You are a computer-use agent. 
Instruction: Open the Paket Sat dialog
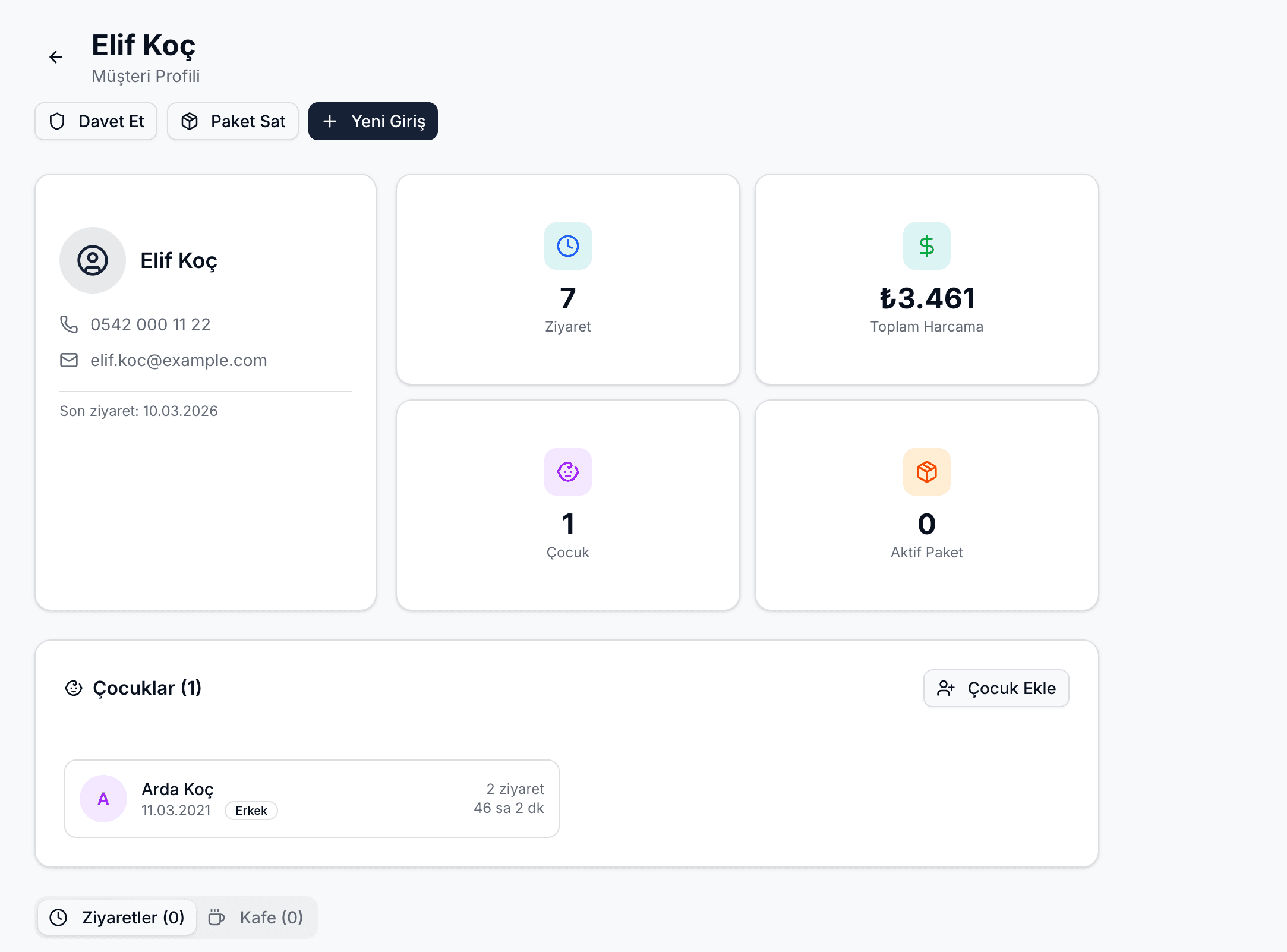coord(233,121)
